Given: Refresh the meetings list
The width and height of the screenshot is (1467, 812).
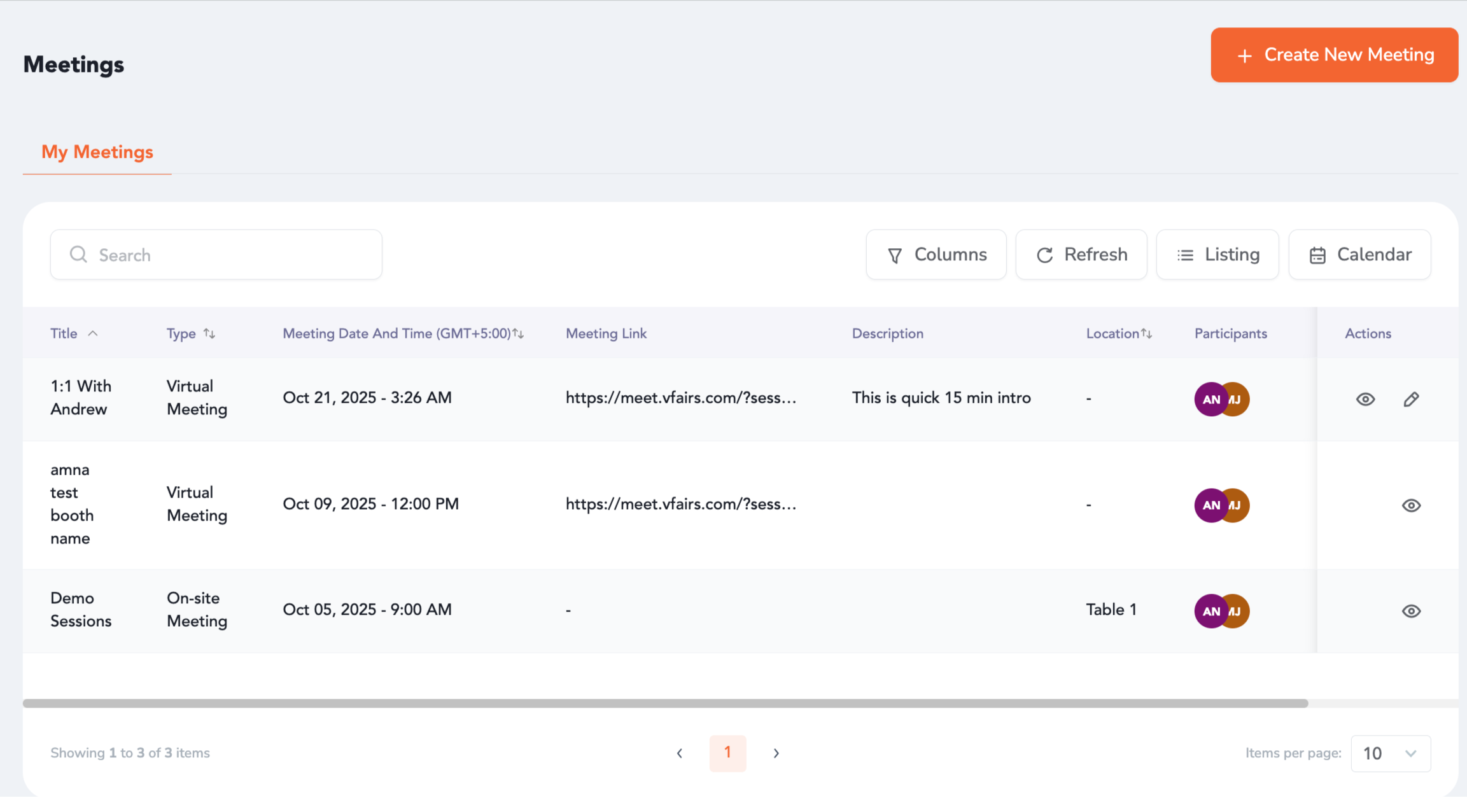Looking at the screenshot, I should click(1081, 255).
